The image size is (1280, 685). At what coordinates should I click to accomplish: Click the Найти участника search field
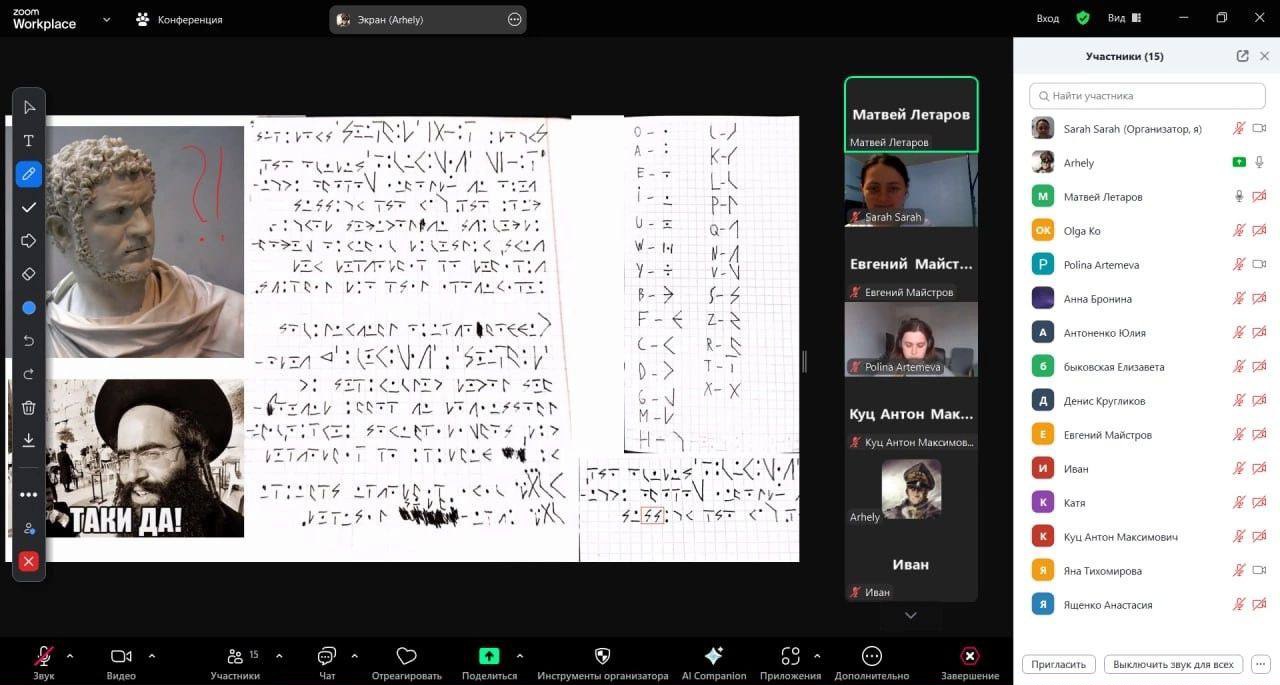(1147, 96)
